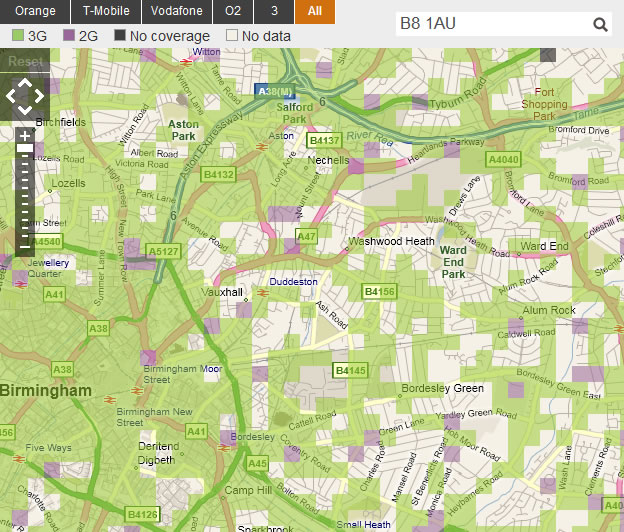
Task: Zoom in with the plus icon
Action: [25, 136]
